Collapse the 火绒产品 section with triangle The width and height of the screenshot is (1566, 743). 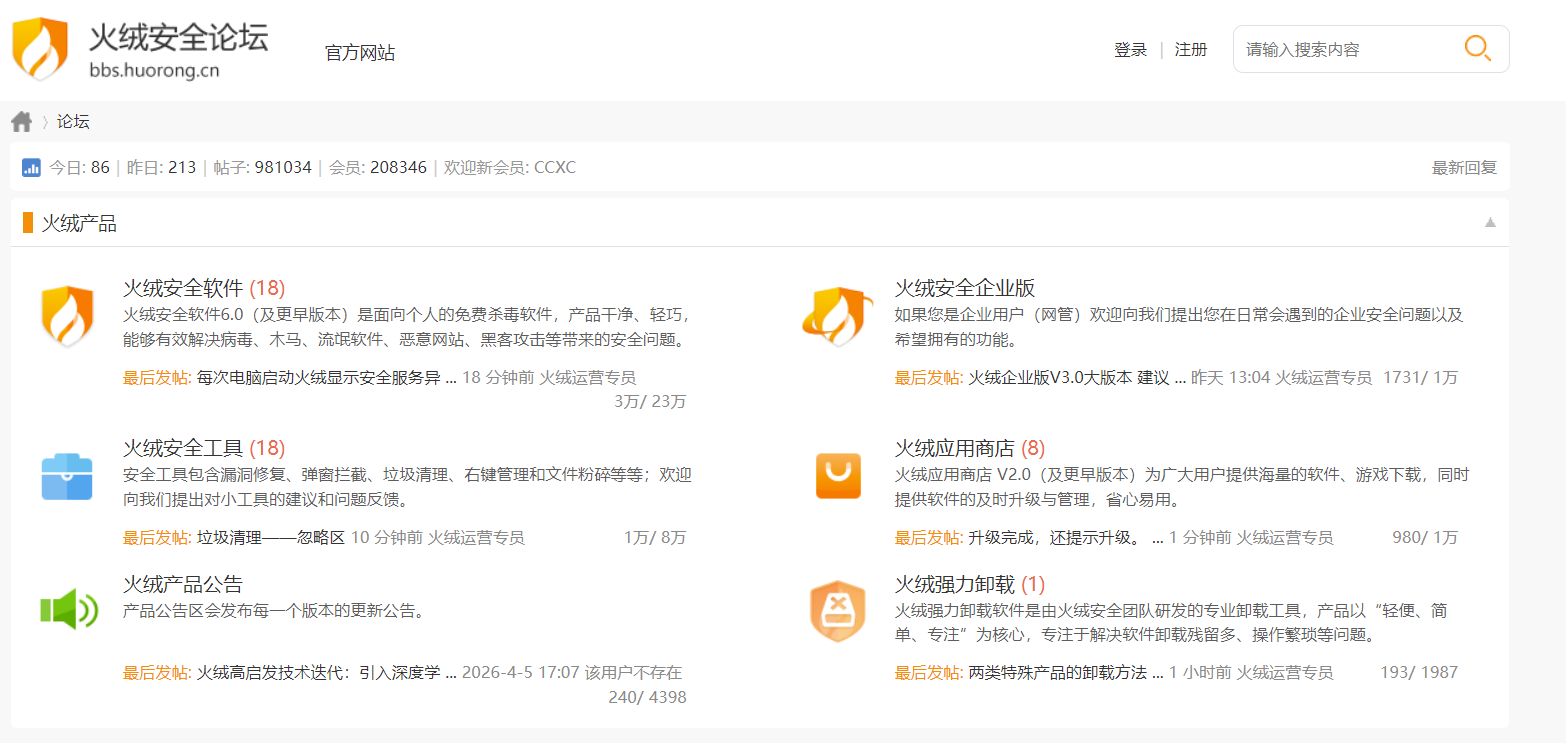1490,222
